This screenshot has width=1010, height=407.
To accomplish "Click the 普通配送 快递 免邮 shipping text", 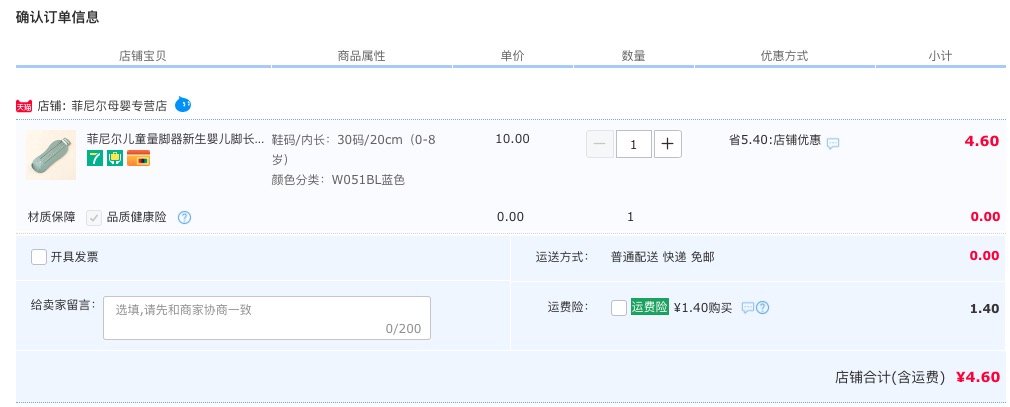I will (x=663, y=258).
